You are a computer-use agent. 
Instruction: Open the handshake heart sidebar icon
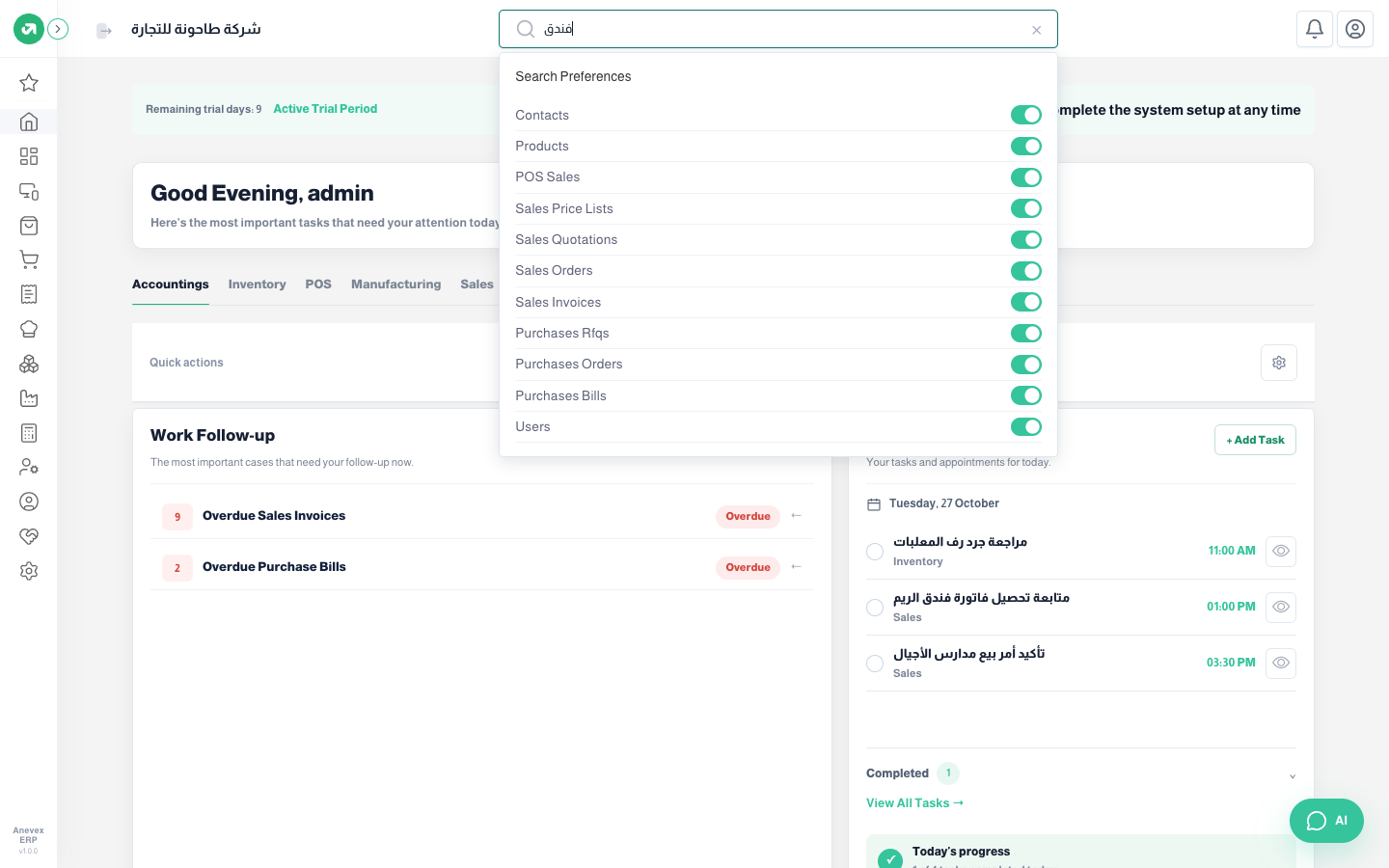coord(29,536)
